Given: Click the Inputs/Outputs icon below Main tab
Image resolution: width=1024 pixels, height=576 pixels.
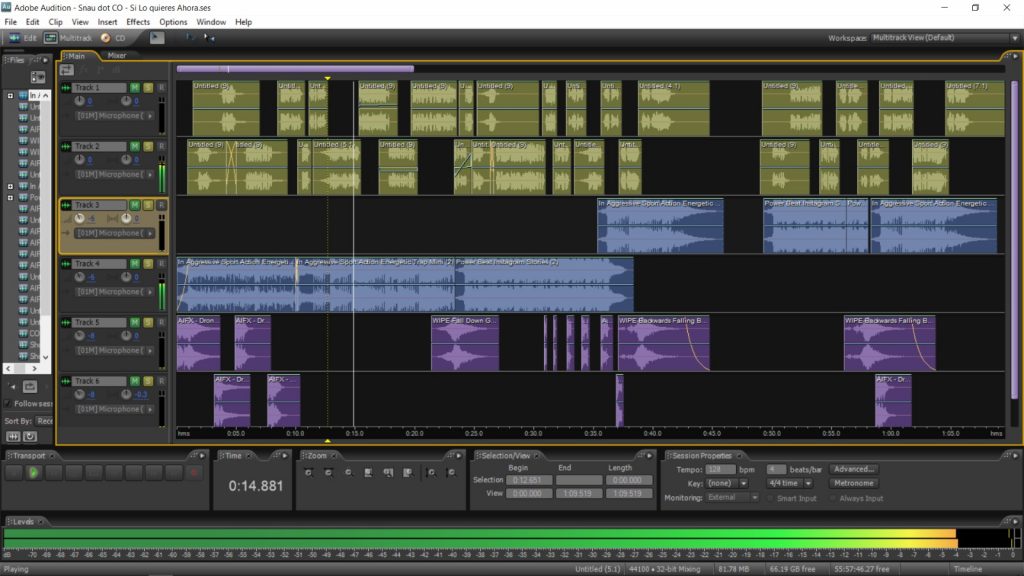Looking at the screenshot, I should coord(67,70).
